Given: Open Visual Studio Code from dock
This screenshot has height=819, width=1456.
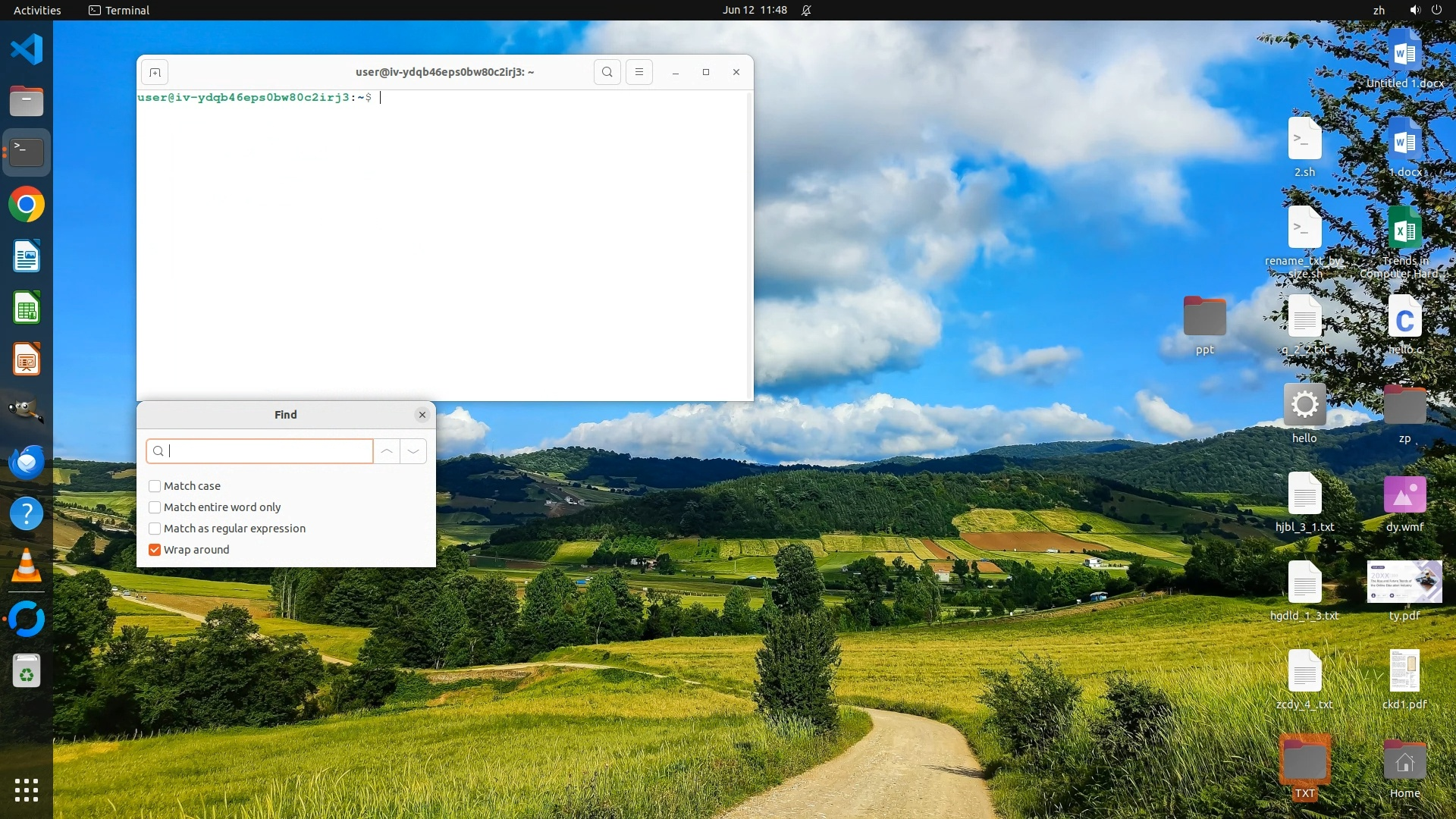Looking at the screenshot, I should point(27,50).
